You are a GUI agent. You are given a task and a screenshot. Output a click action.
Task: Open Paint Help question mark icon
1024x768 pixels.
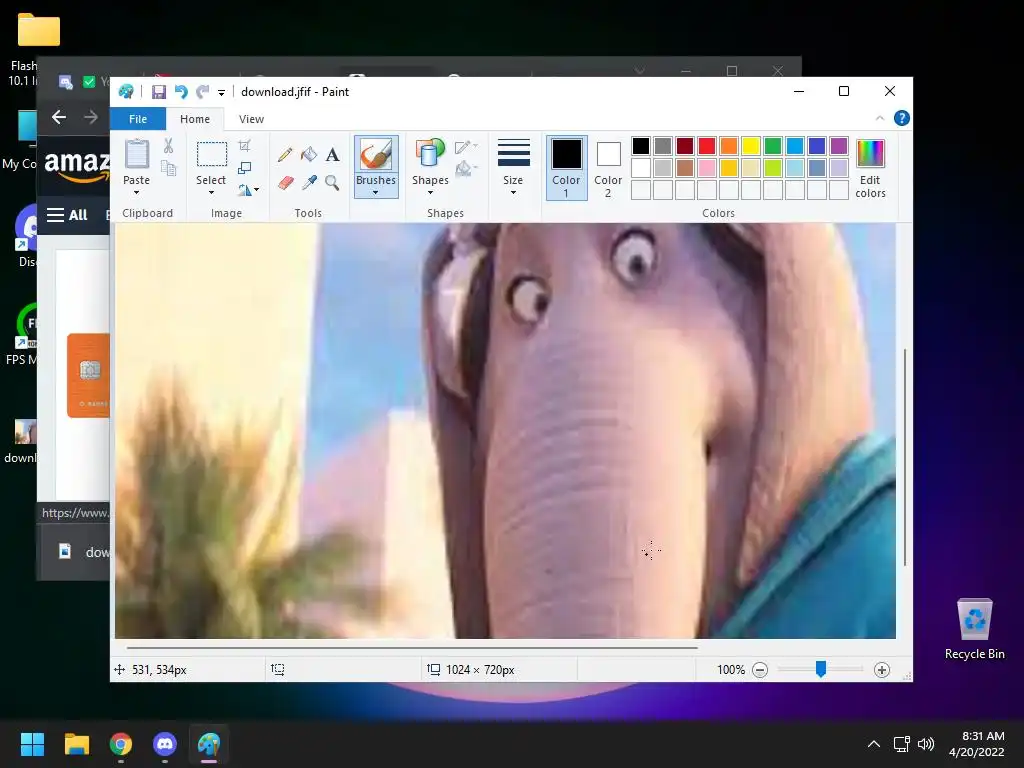pos(902,118)
